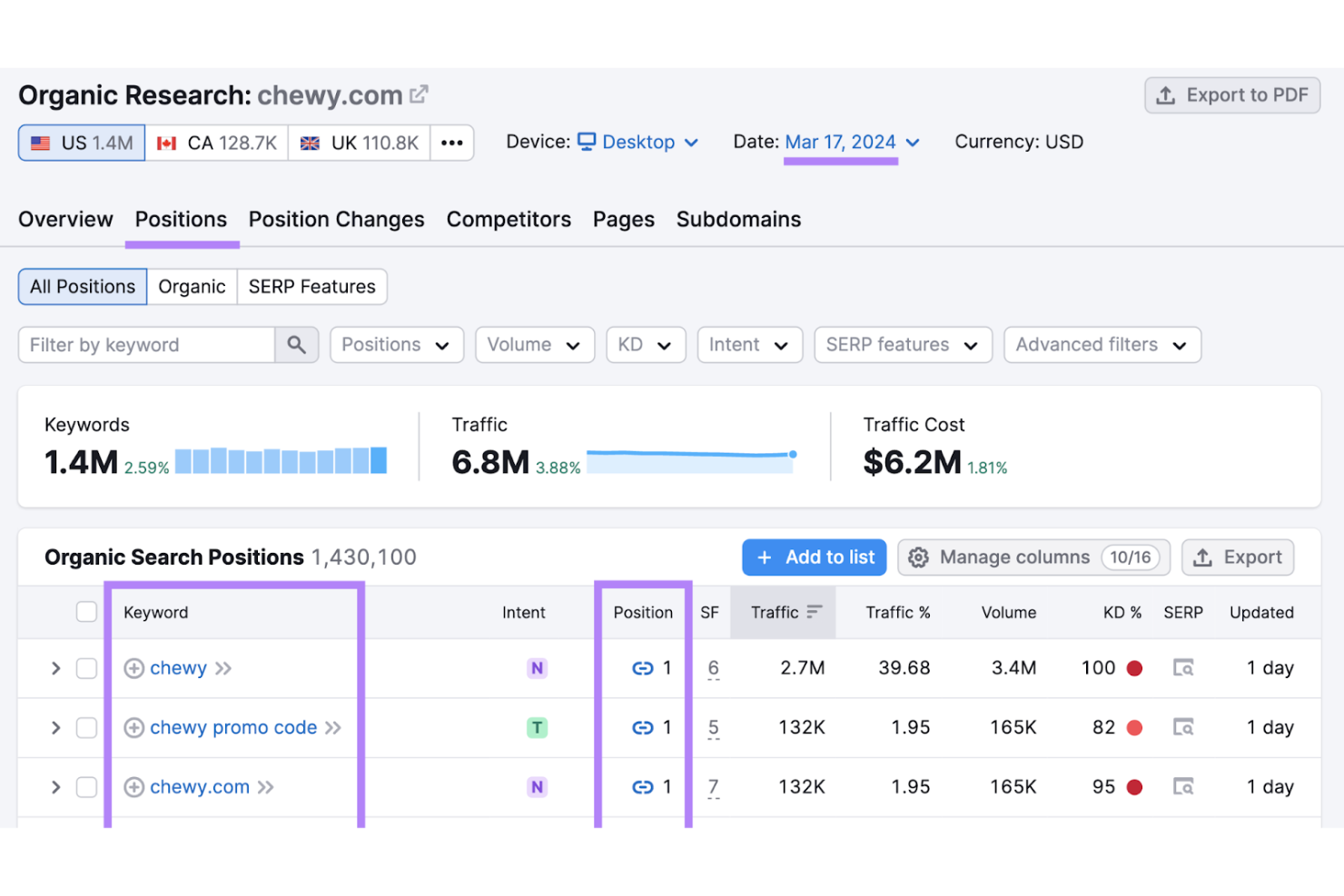The image size is (1344, 896).
Task: Open the Desktop device dropdown
Action: coord(638,142)
